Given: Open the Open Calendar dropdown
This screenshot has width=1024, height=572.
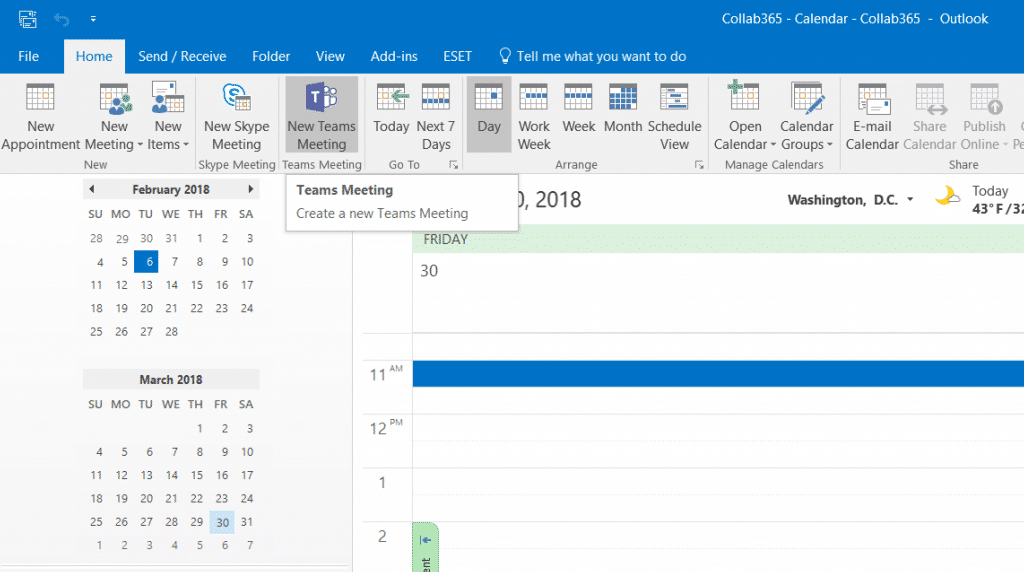Looking at the screenshot, I should pos(744,118).
